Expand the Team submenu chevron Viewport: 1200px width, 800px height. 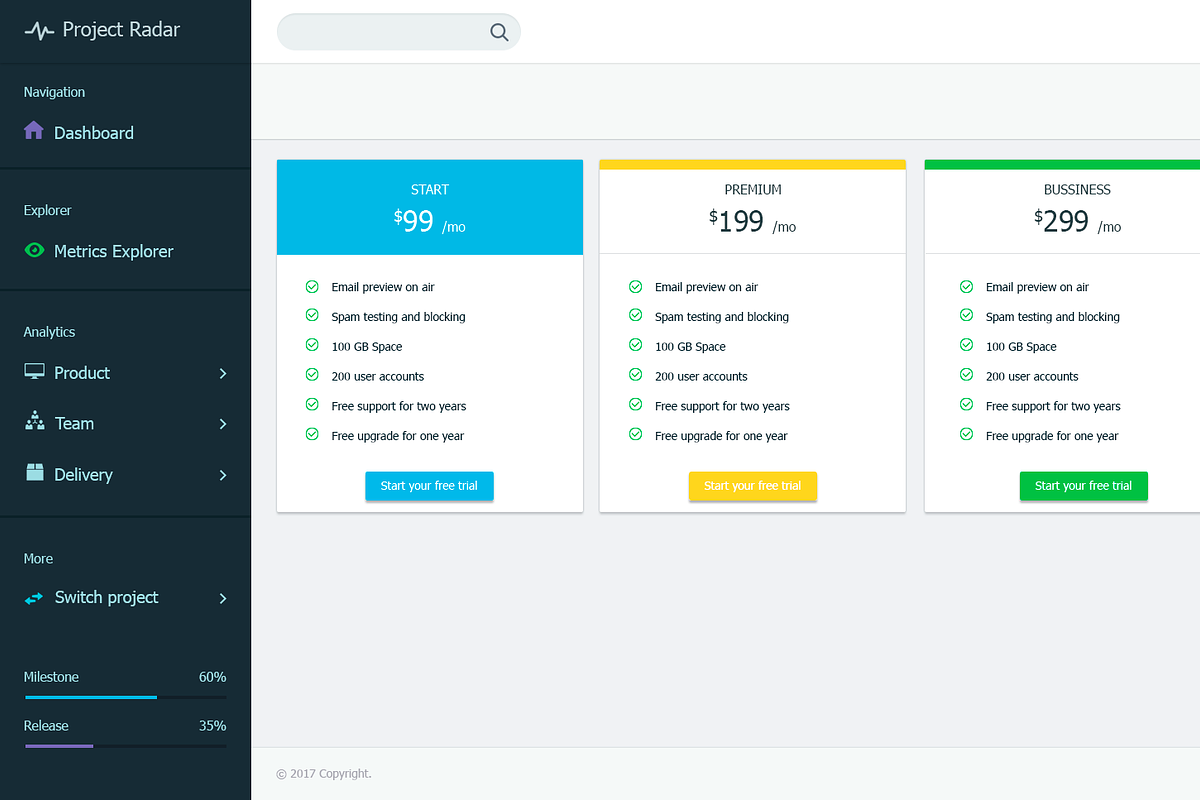pyautogui.click(x=222, y=423)
